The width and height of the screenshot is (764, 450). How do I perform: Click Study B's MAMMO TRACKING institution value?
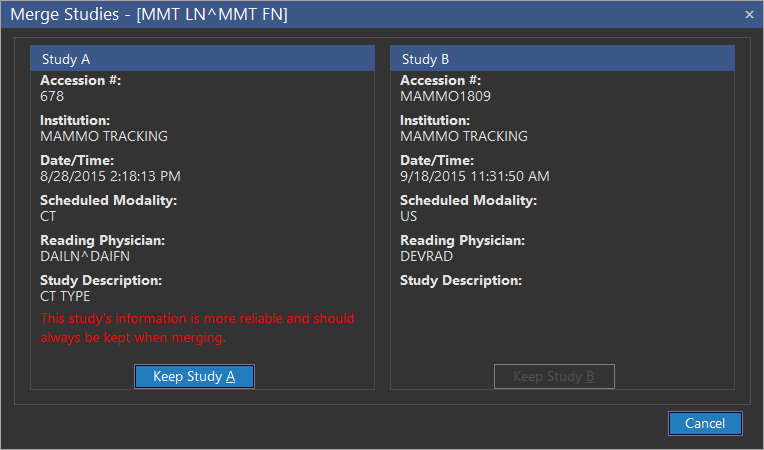tap(464, 136)
